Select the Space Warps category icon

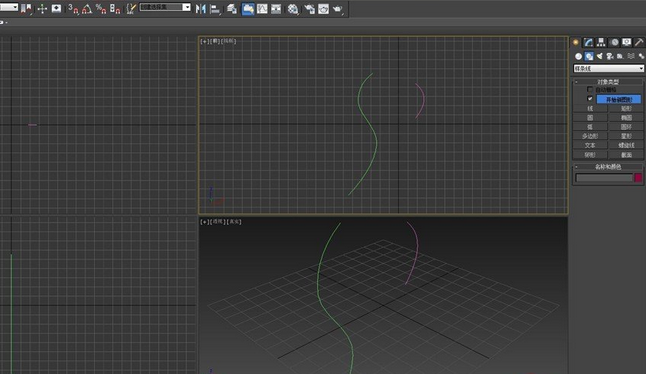pyautogui.click(x=631, y=56)
